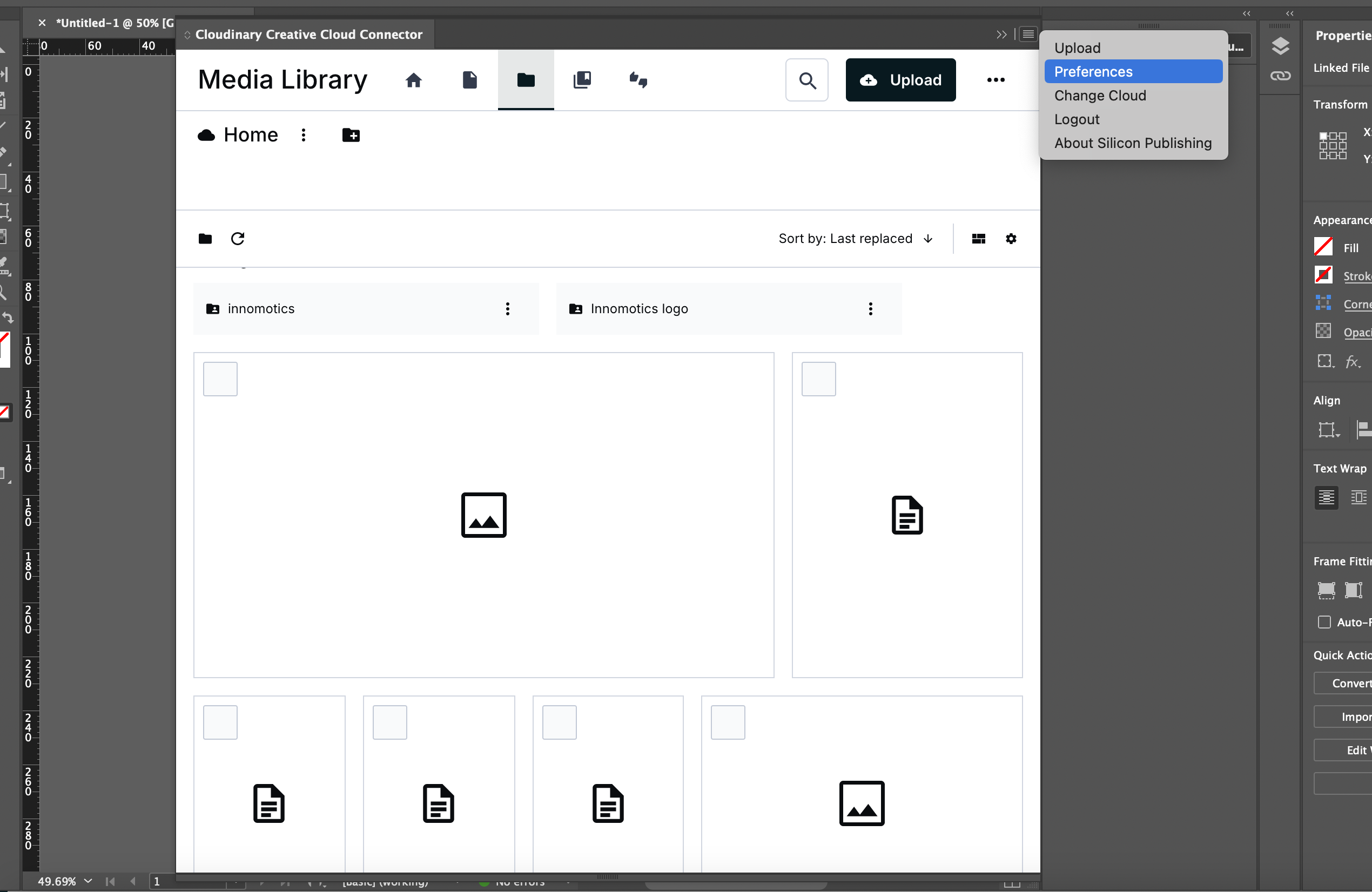Click the Import quick action button
This screenshot has height=892, width=1372.
[x=1343, y=717]
